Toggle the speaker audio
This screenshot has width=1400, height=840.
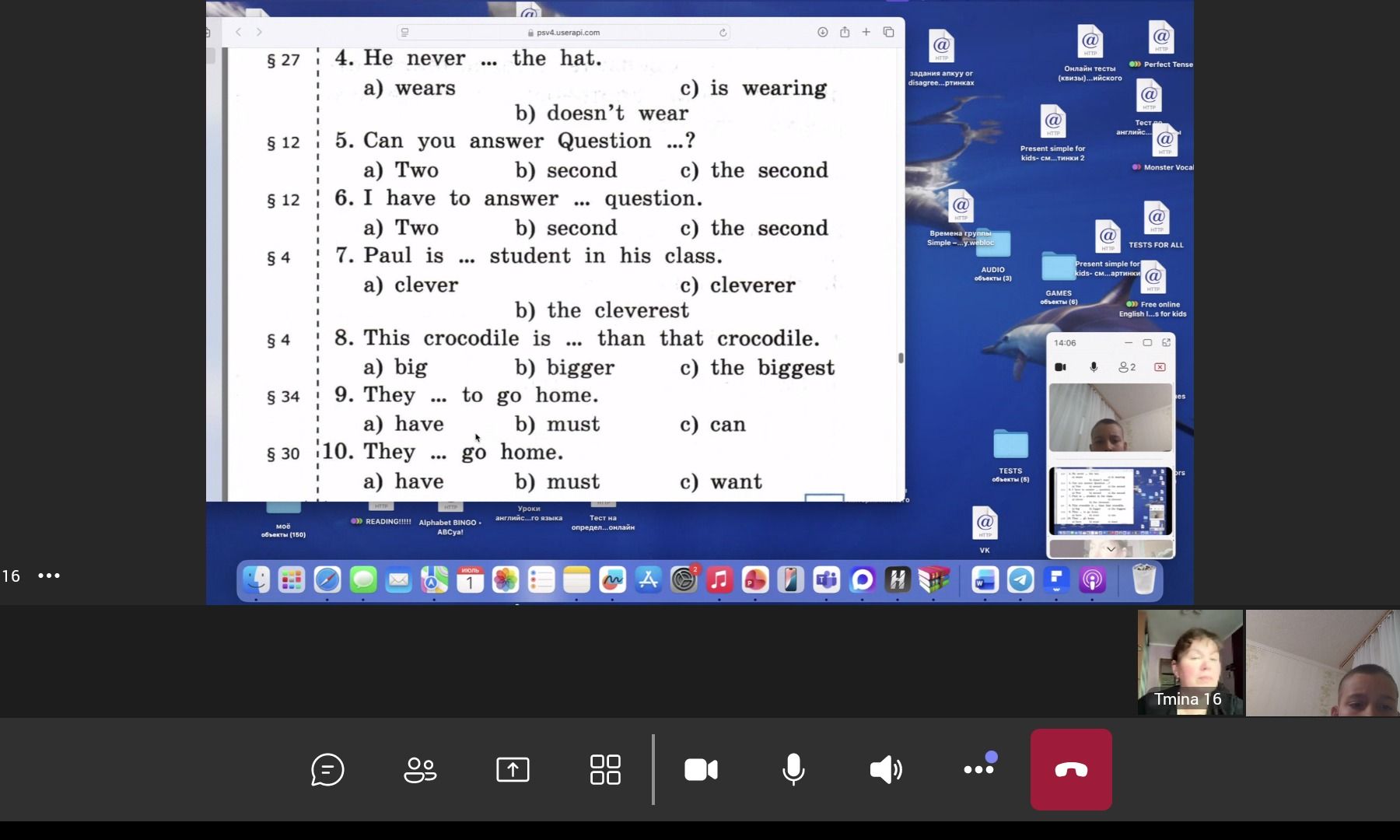(x=886, y=770)
